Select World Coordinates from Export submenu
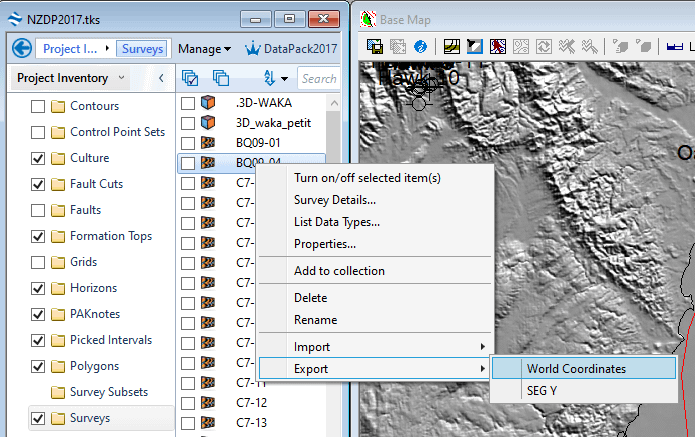Image resolution: width=695 pixels, height=437 pixels. [x=576, y=368]
